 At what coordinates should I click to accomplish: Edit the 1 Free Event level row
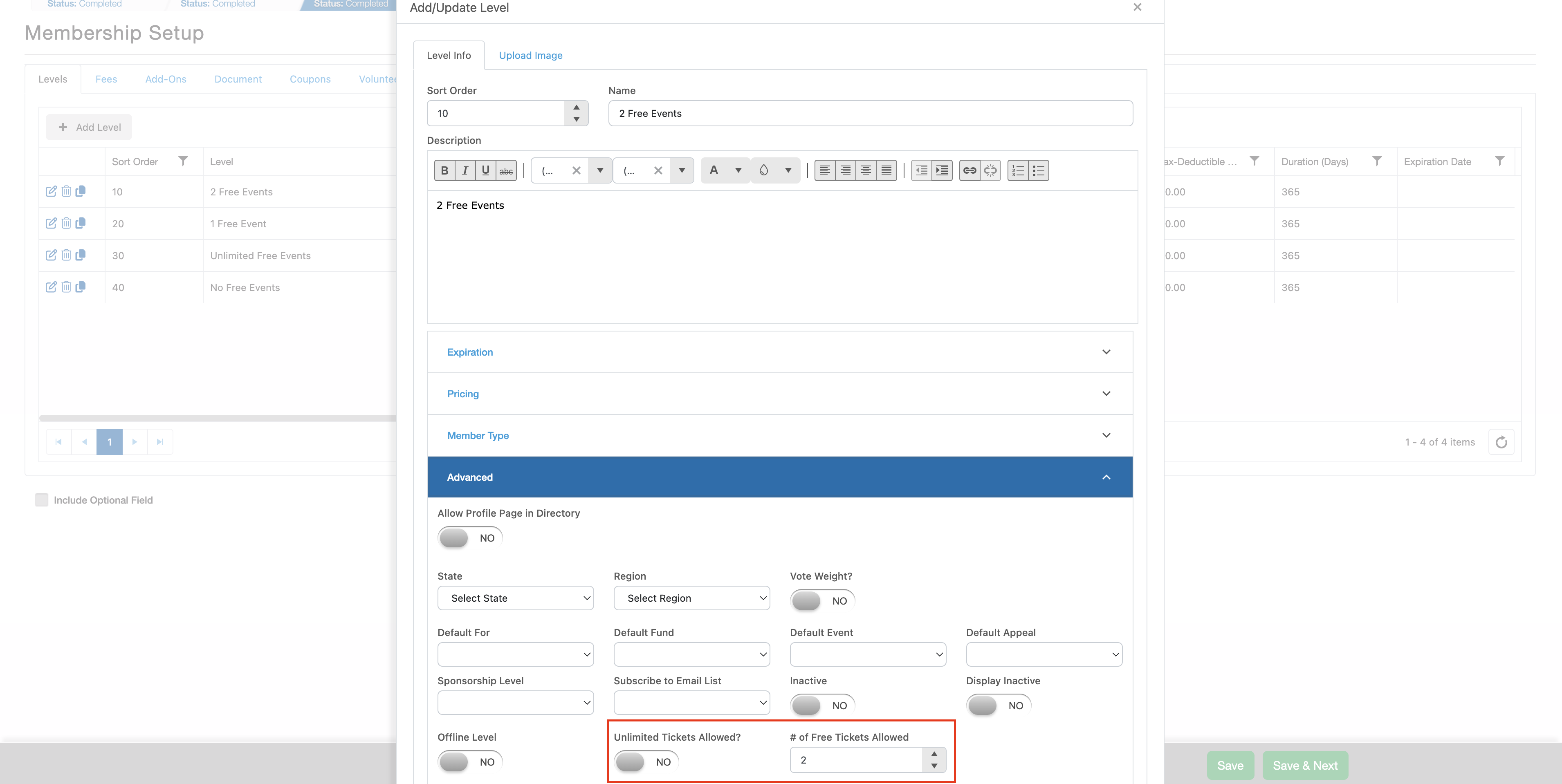click(51, 223)
